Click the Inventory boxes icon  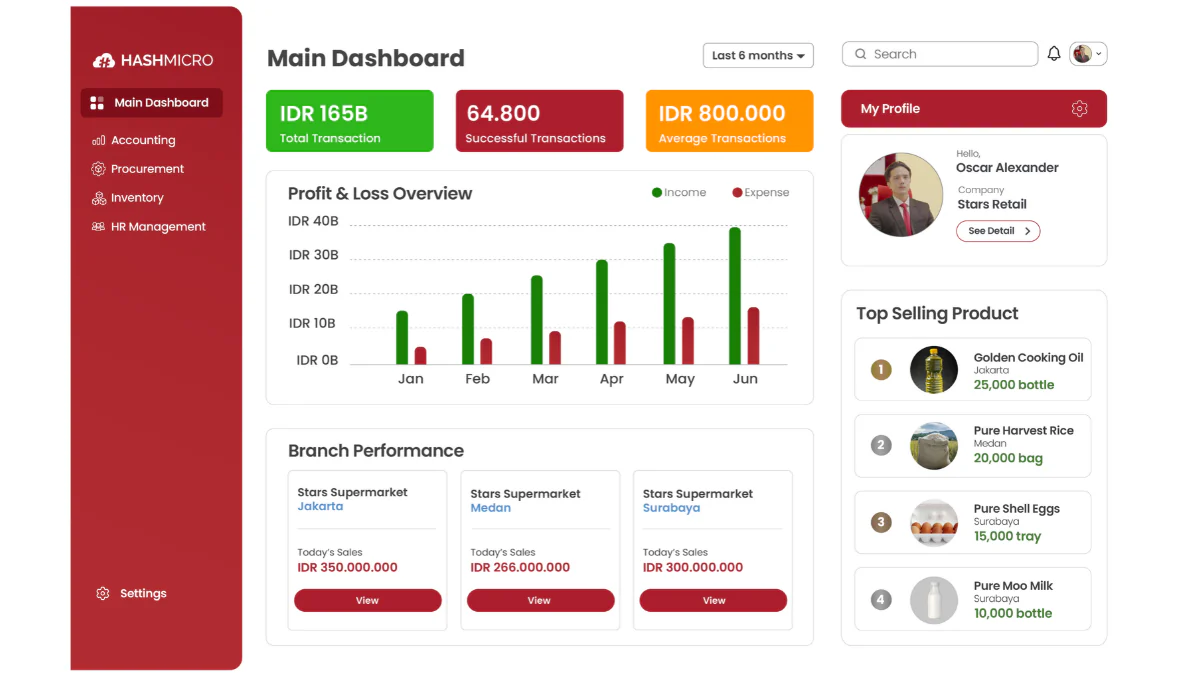pyautogui.click(x=98, y=198)
